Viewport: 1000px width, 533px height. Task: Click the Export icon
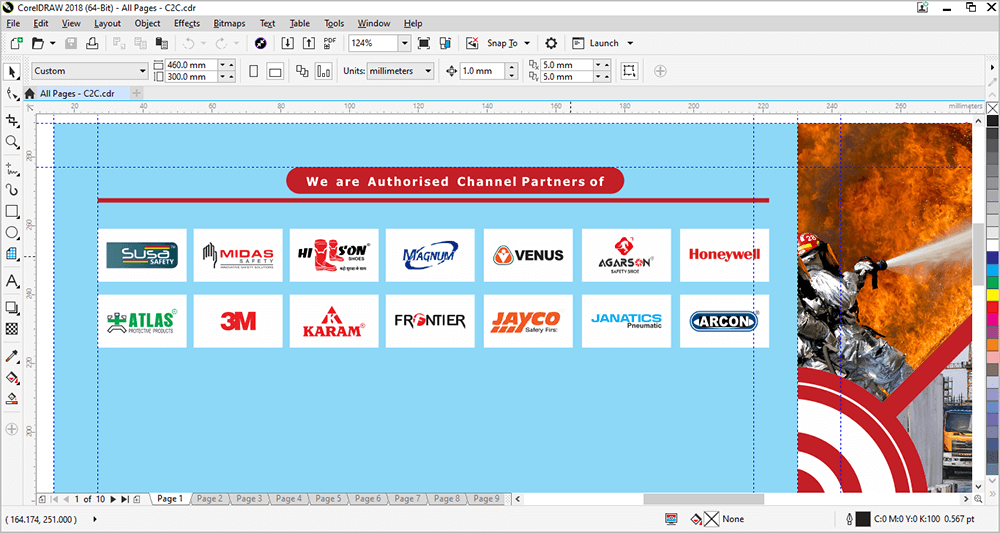point(309,43)
